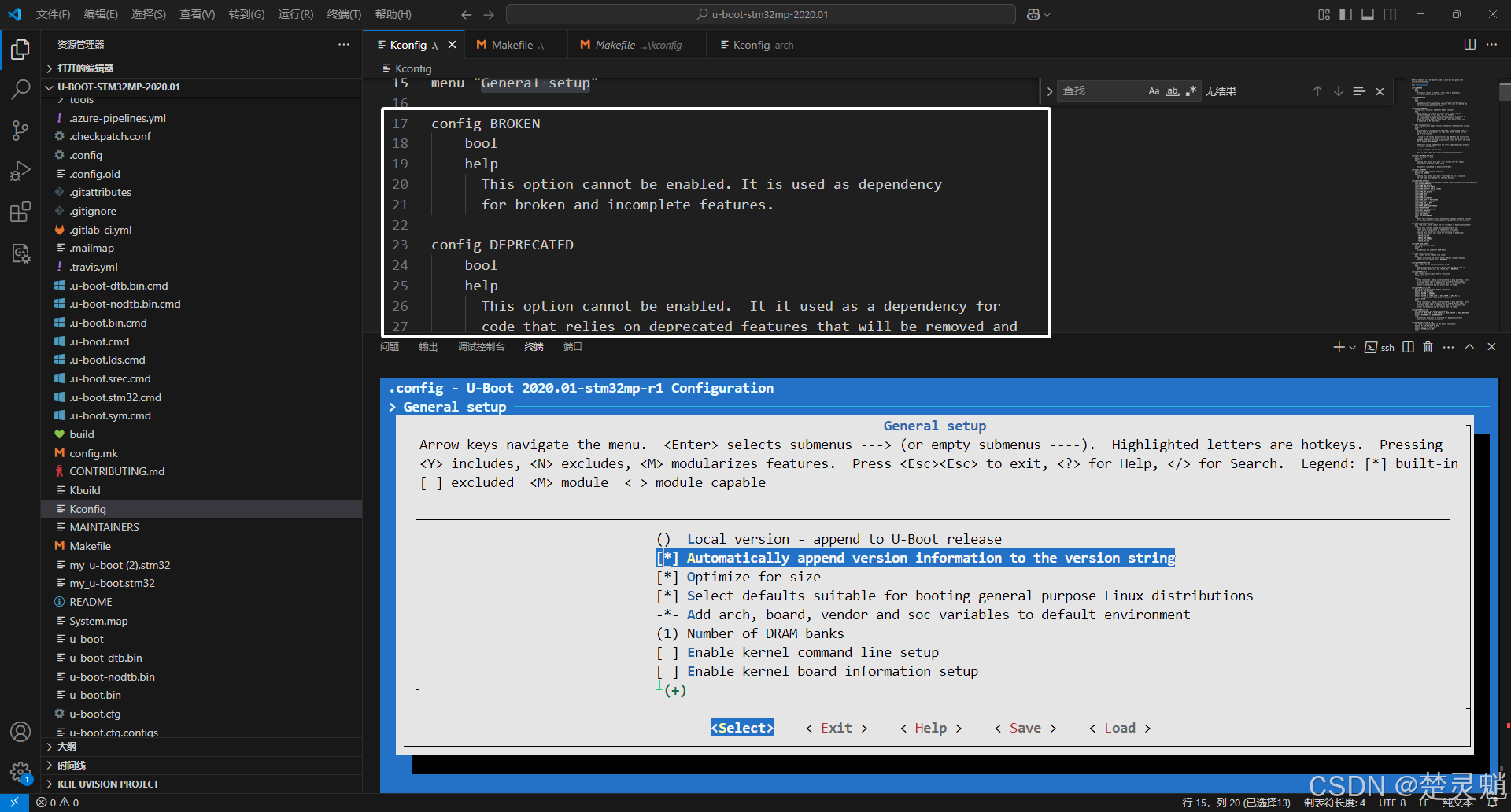Select 'Optimize for size' menuconfig option
The height and width of the screenshot is (812, 1511).
coord(738,577)
